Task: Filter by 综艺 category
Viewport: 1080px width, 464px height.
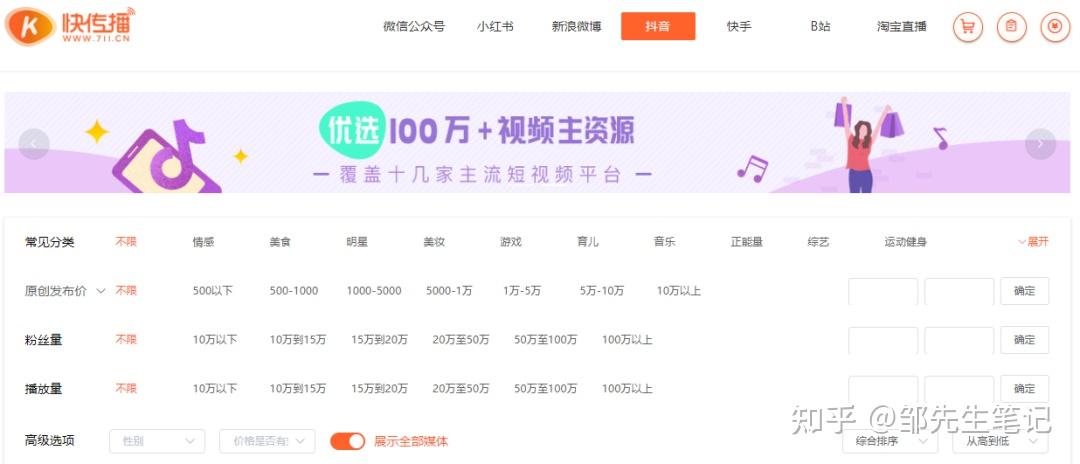Action: (819, 242)
